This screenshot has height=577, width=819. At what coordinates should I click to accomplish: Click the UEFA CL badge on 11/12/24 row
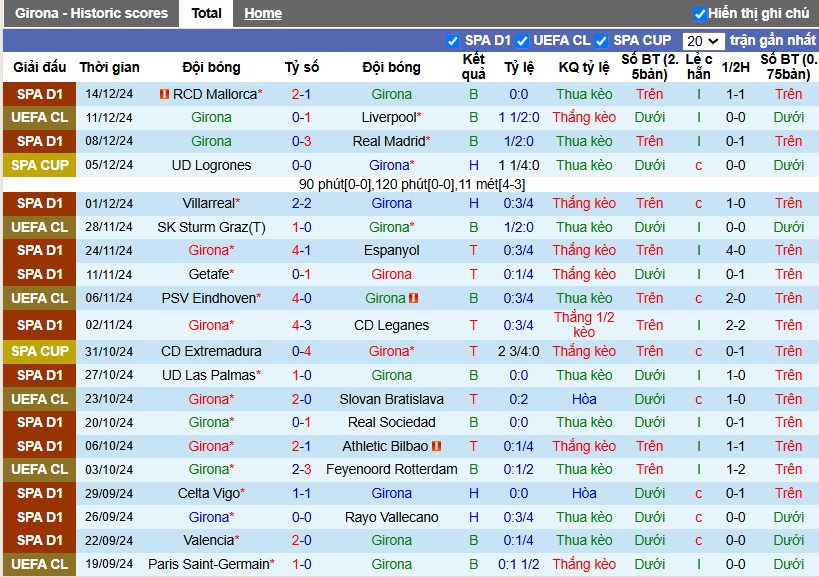(x=40, y=117)
